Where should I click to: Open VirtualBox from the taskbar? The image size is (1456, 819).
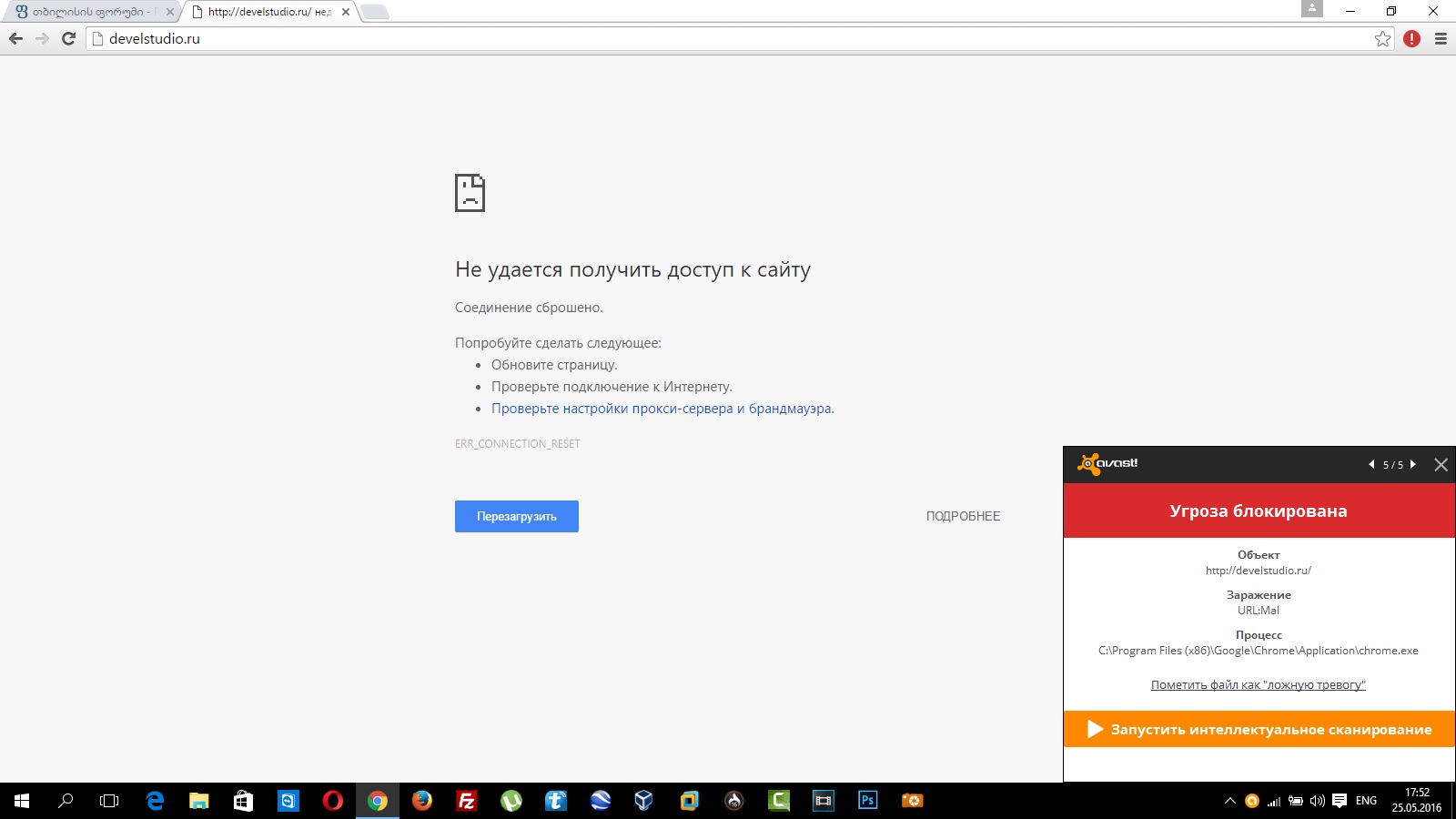pos(644,801)
